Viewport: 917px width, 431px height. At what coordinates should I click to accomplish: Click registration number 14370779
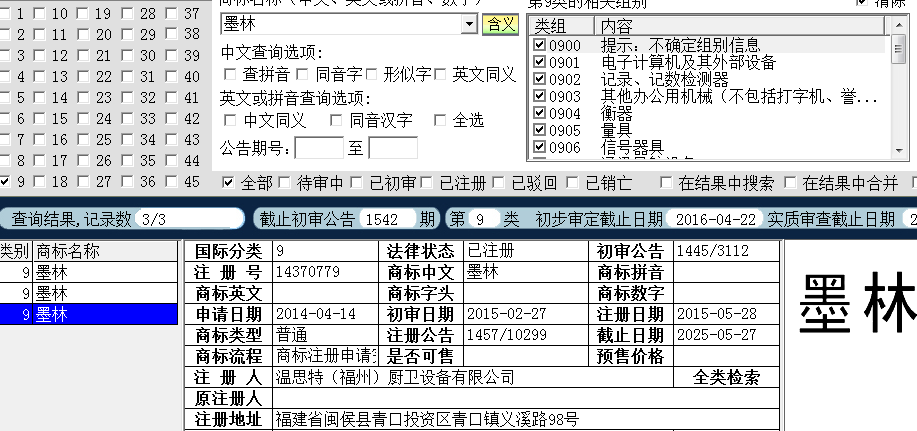pyautogui.click(x=308, y=272)
